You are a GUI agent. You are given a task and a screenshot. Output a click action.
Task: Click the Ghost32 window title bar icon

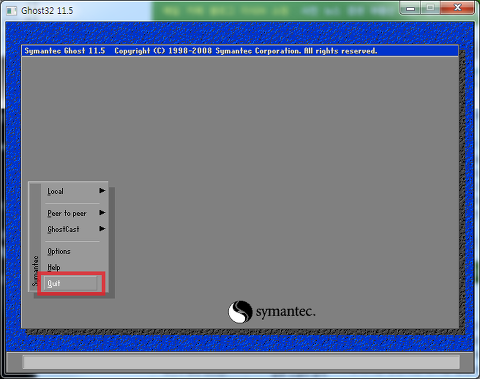(x=11, y=11)
